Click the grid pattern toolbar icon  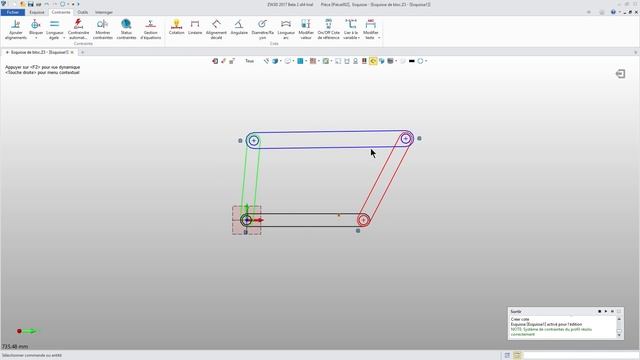pyautogui.click(x=313, y=61)
